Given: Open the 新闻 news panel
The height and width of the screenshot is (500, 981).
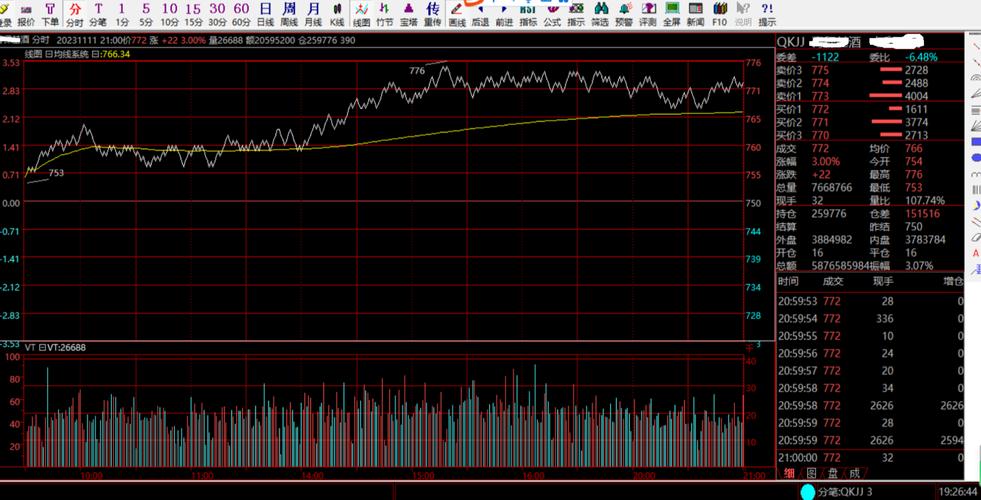Looking at the screenshot, I should [x=695, y=13].
